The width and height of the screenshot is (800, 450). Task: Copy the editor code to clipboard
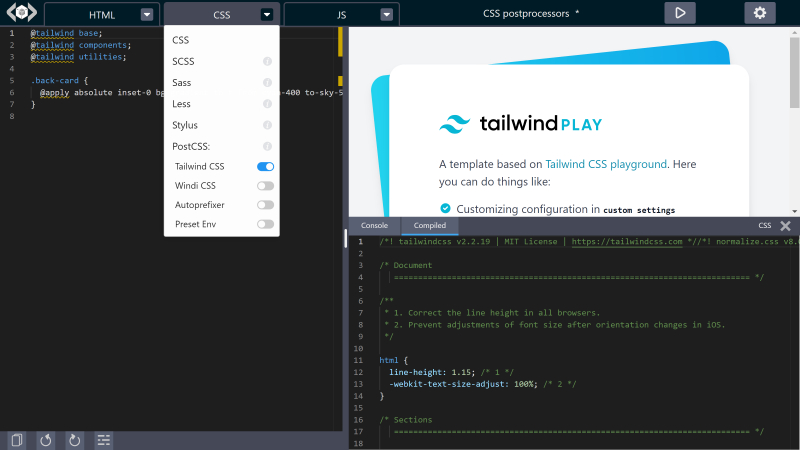pyautogui.click(x=17, y=439)
